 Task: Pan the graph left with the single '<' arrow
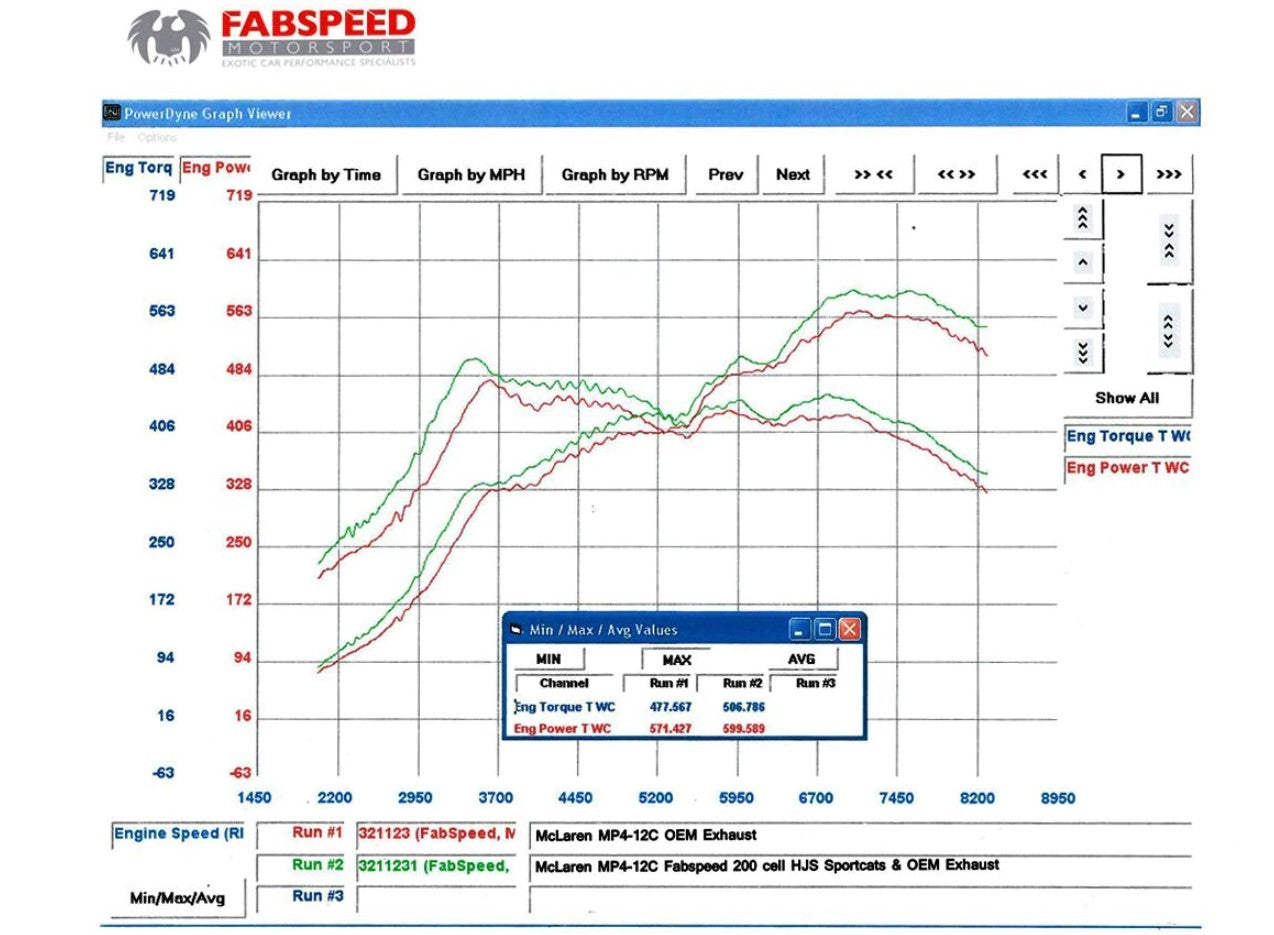[1082, 174]
